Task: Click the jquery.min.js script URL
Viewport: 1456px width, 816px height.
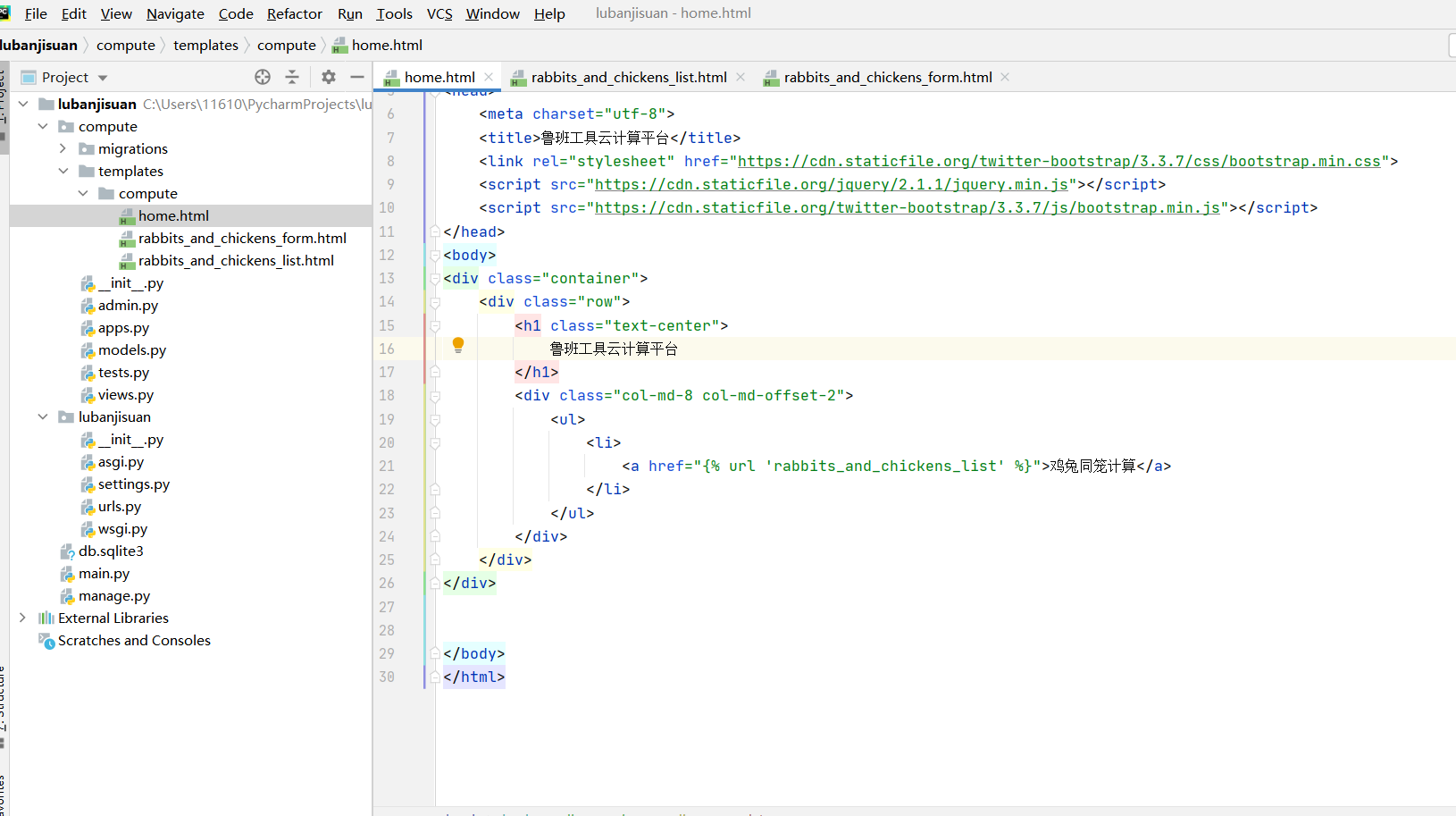Action: tap(831, 184)
